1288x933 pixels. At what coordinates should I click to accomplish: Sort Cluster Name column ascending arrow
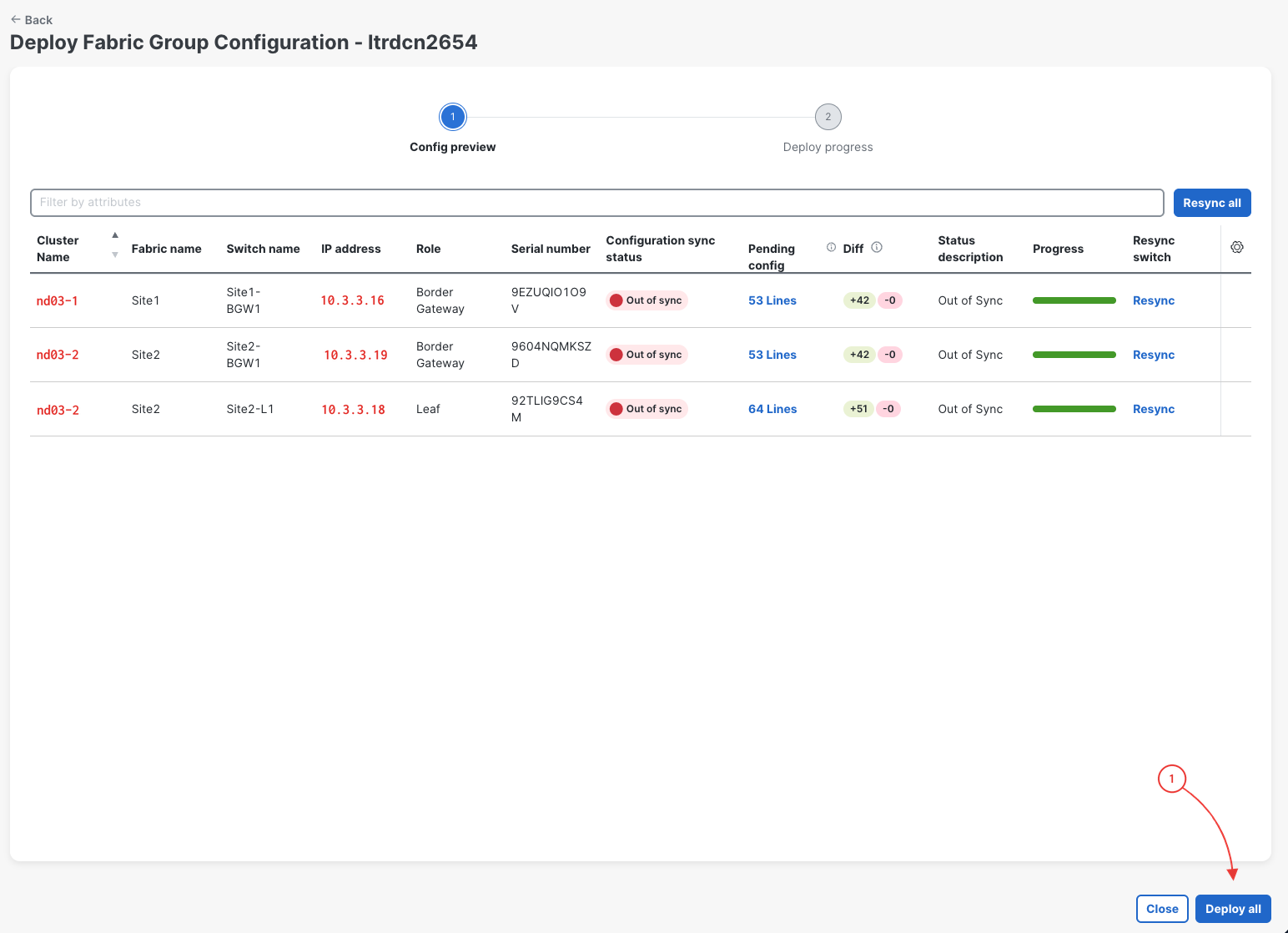pos(115,235)
